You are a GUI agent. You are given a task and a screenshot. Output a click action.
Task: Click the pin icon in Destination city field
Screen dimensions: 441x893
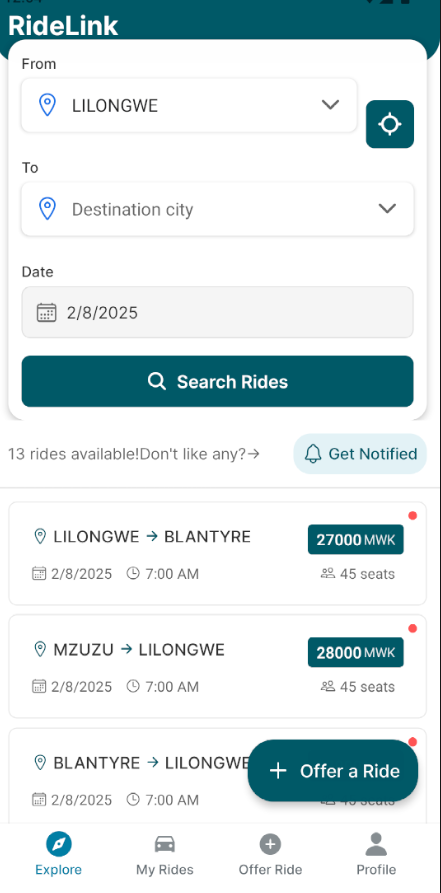(x=47, y=209)
